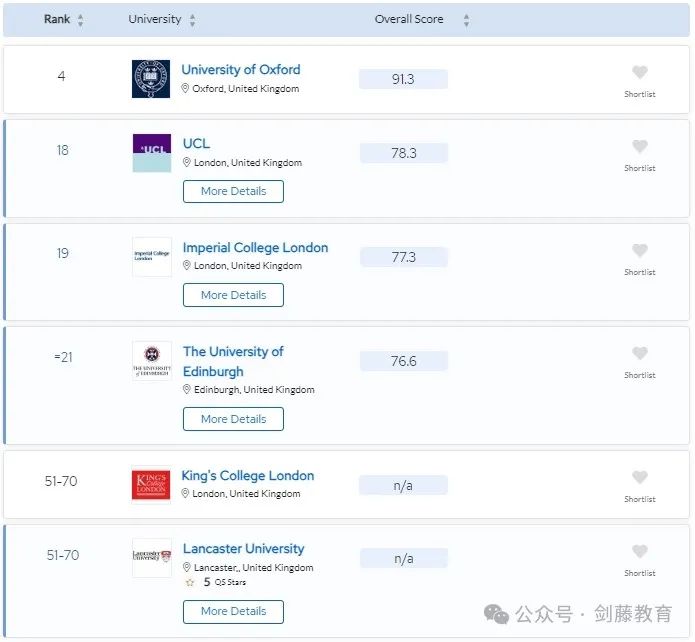The image size is (695, 642).
Task: Open the Lancaster University logo
Action: tap(152, 557)
